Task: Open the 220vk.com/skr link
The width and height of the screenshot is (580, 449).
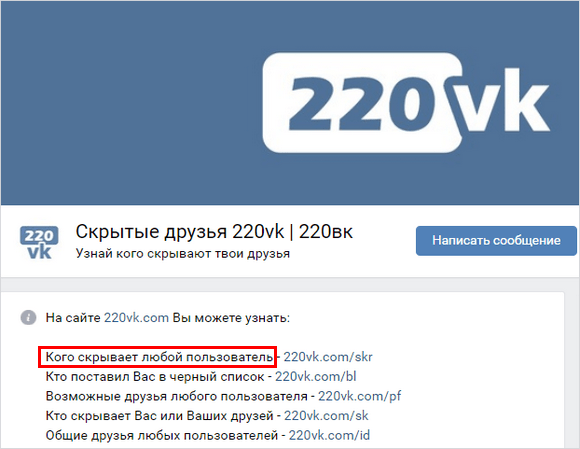Action: click(328, 357)
